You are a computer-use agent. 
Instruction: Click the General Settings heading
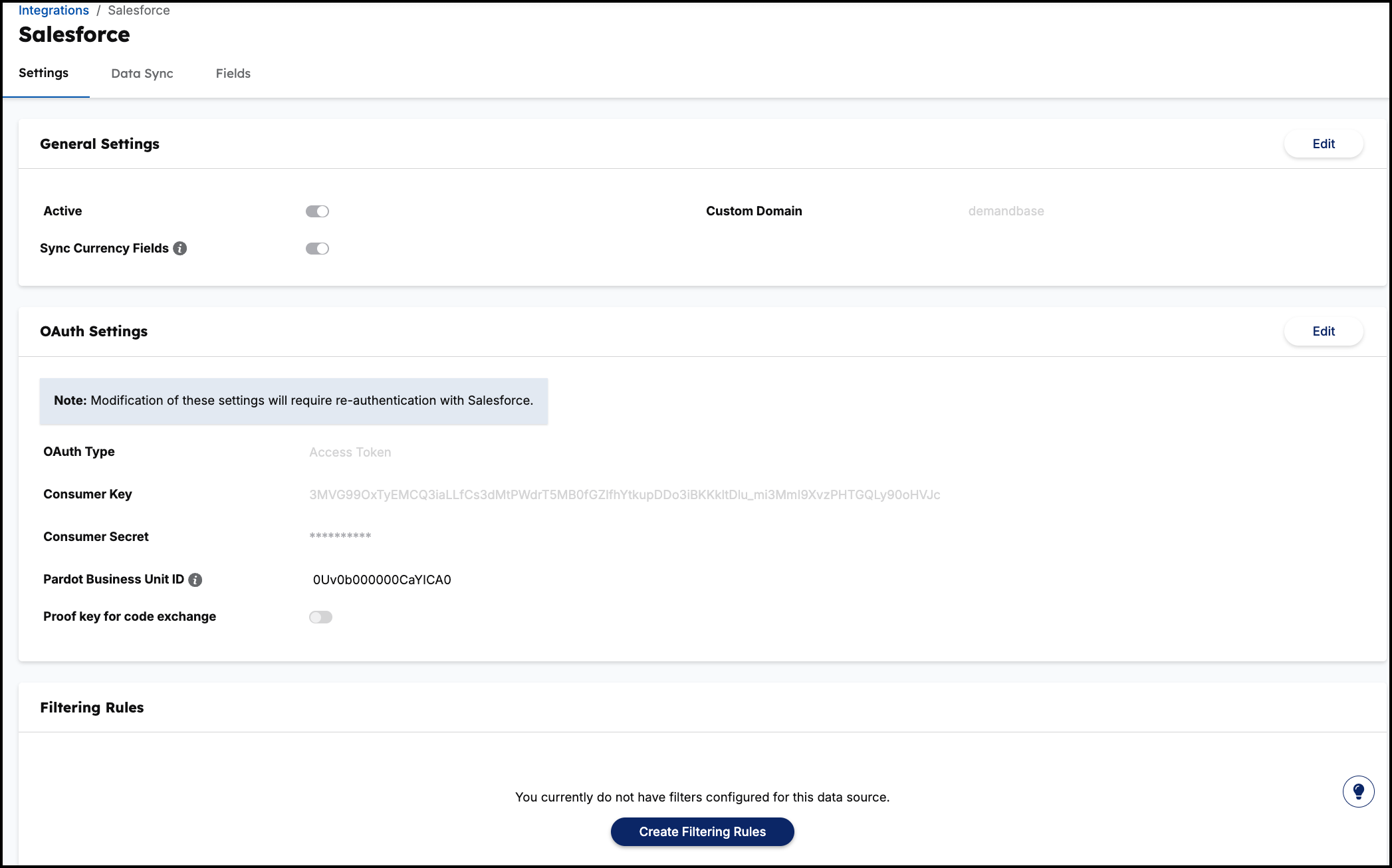point(100,144)
